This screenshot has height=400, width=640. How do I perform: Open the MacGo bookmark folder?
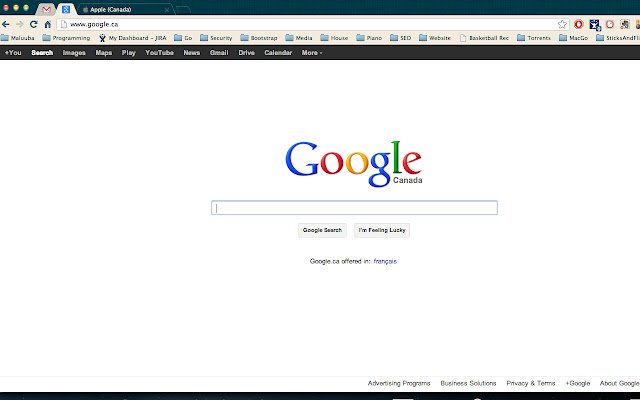tap(574, 38)
